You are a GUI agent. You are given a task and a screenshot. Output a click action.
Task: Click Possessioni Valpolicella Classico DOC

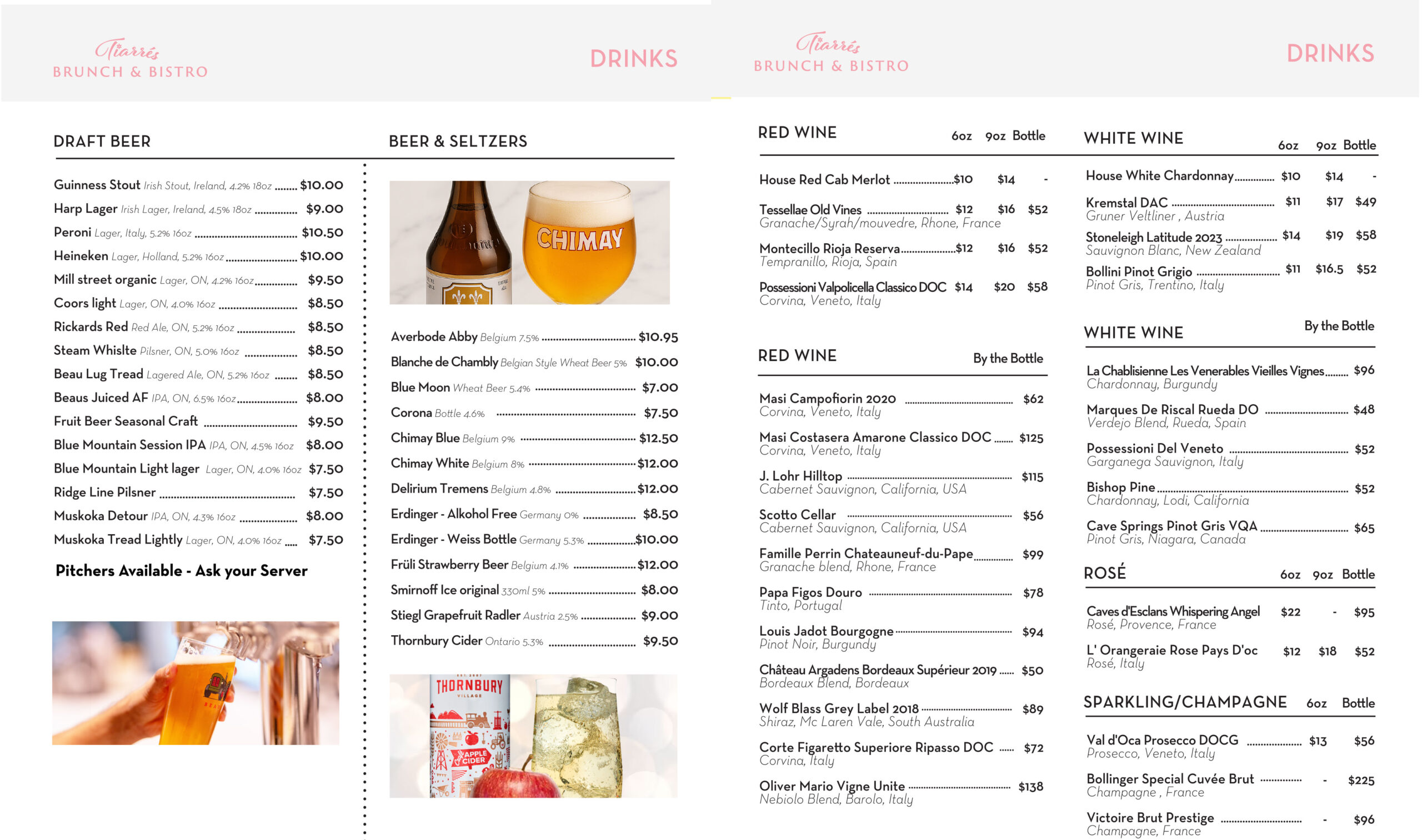pos(903,294)
